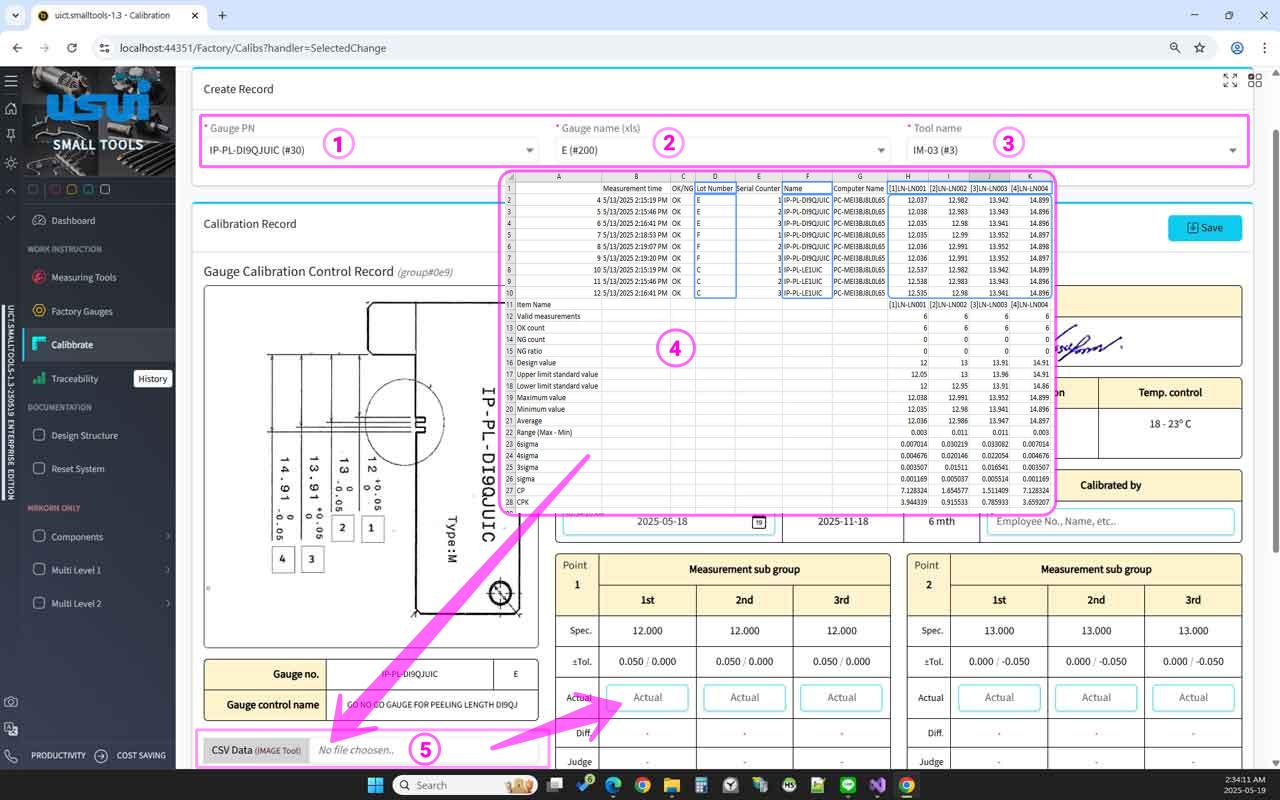Image resolution: width=1280 pixels, height=800 pixels.
Task: Open the Gauge PN dropdown
Action: (372, 151)
